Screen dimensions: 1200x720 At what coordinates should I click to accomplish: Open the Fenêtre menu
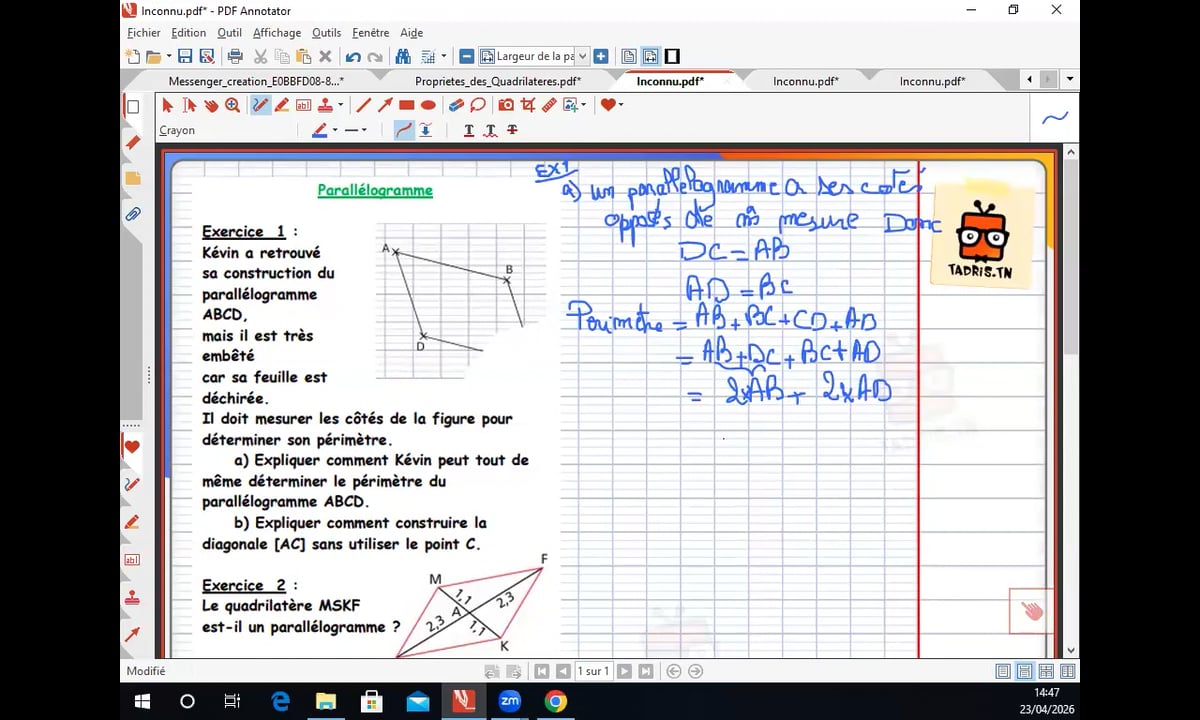click(x=371, y=33)
